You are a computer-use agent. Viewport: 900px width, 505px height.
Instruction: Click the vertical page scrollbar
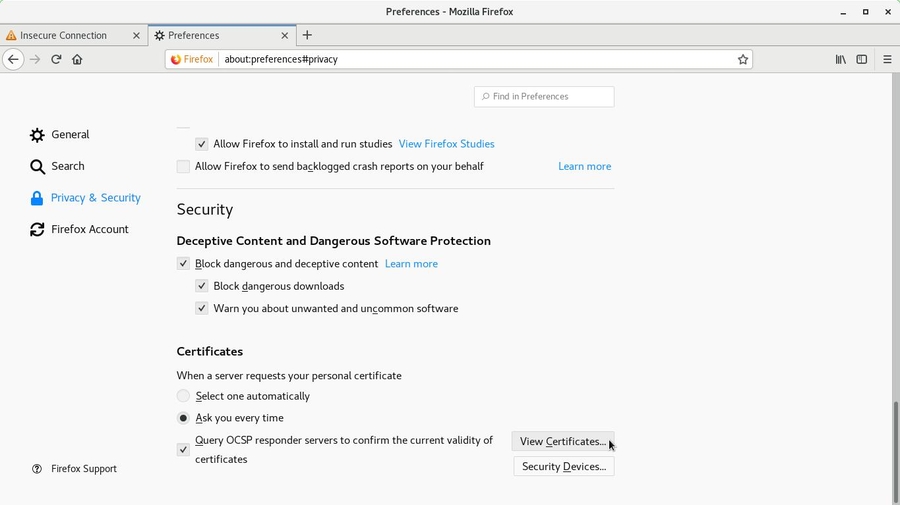(x=895, y=450)
